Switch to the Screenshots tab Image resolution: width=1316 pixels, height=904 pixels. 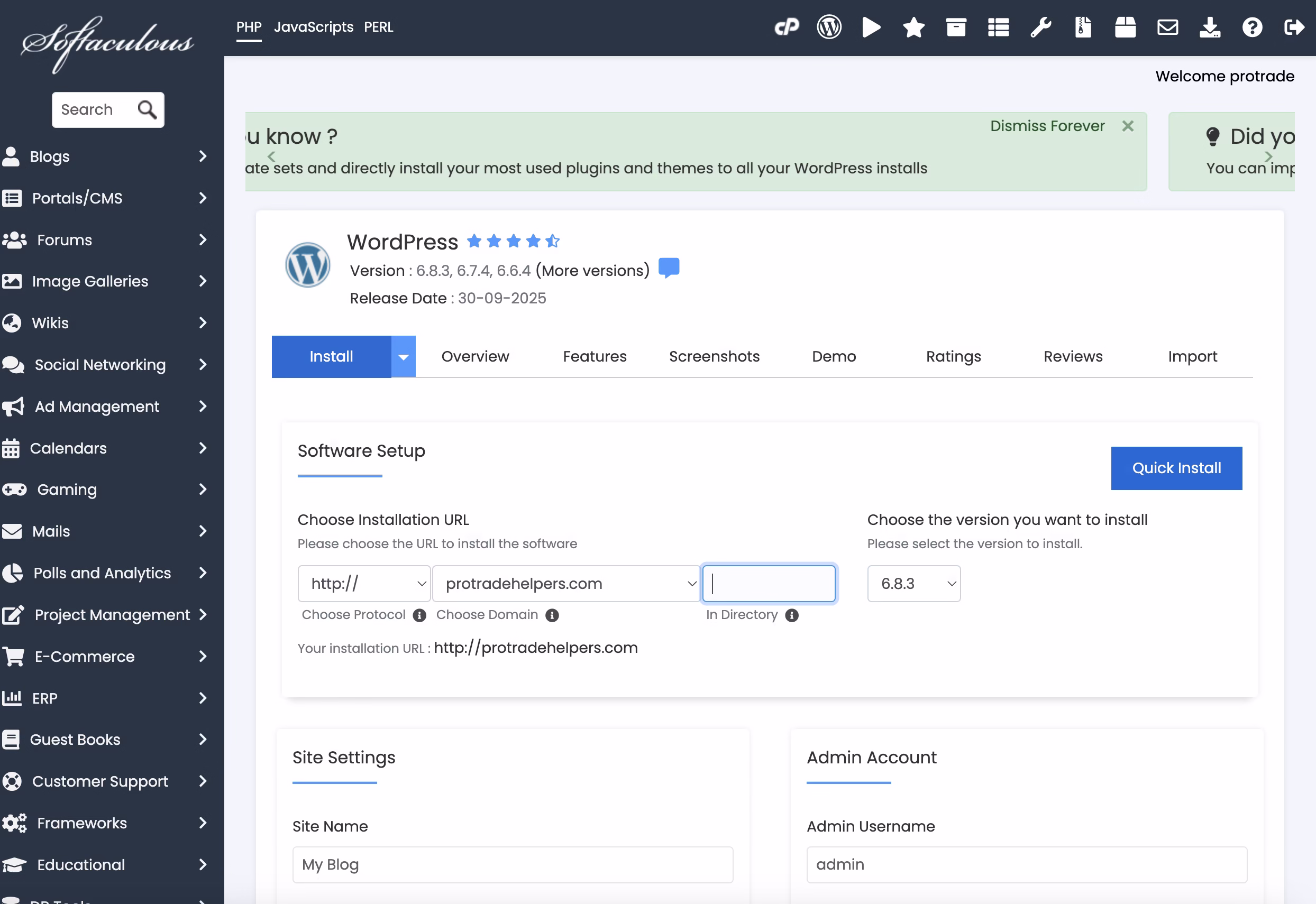pyautogui.click(x=714, y=357)
